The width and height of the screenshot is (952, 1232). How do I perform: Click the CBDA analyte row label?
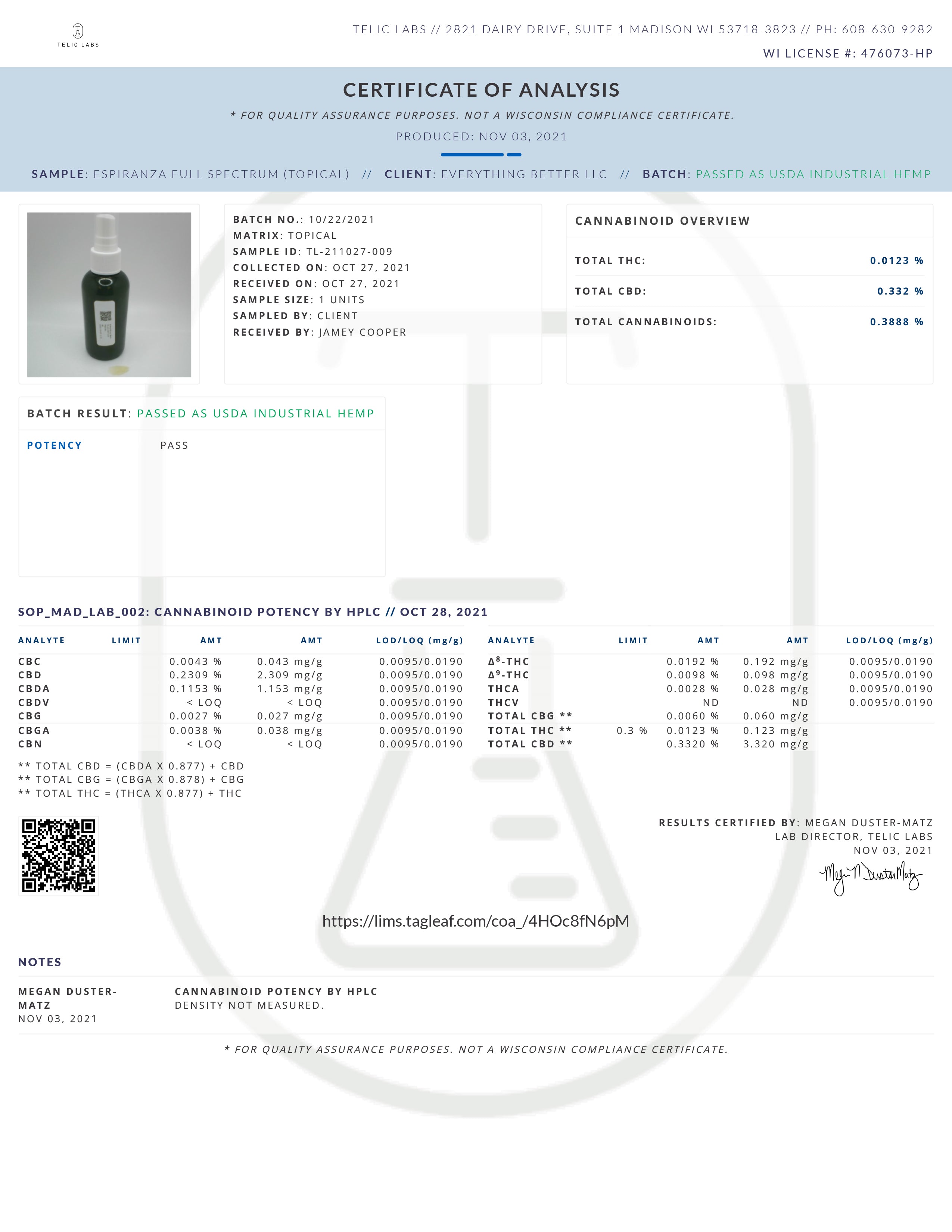34,689
